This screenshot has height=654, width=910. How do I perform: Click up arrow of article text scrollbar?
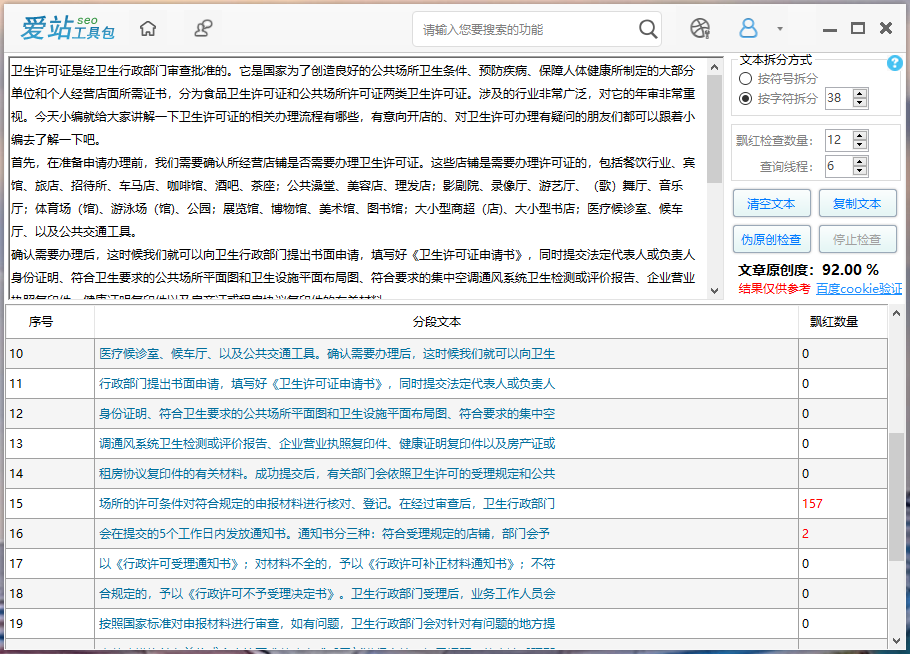coord(714,67)
